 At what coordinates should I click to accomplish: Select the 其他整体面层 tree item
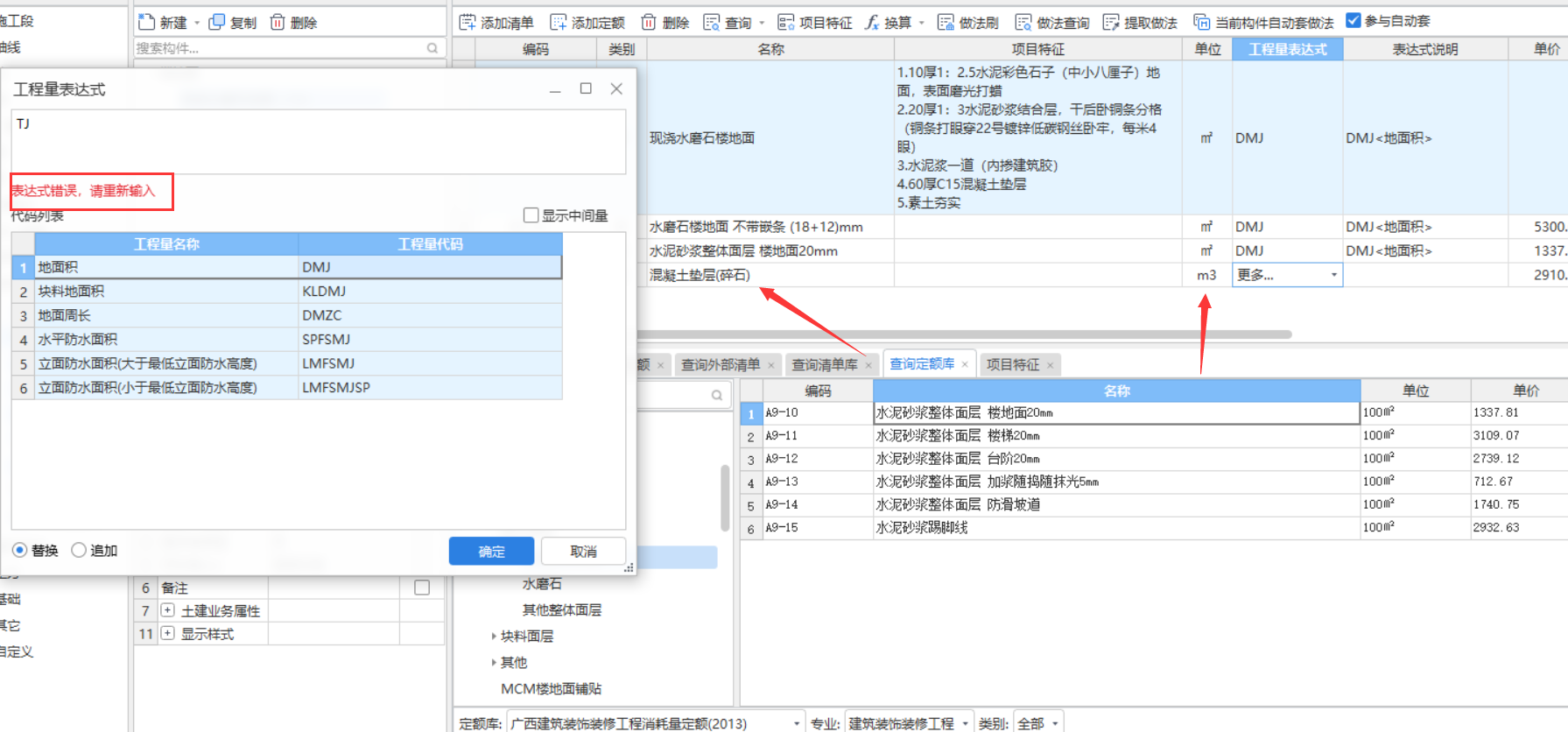[561, 609]
